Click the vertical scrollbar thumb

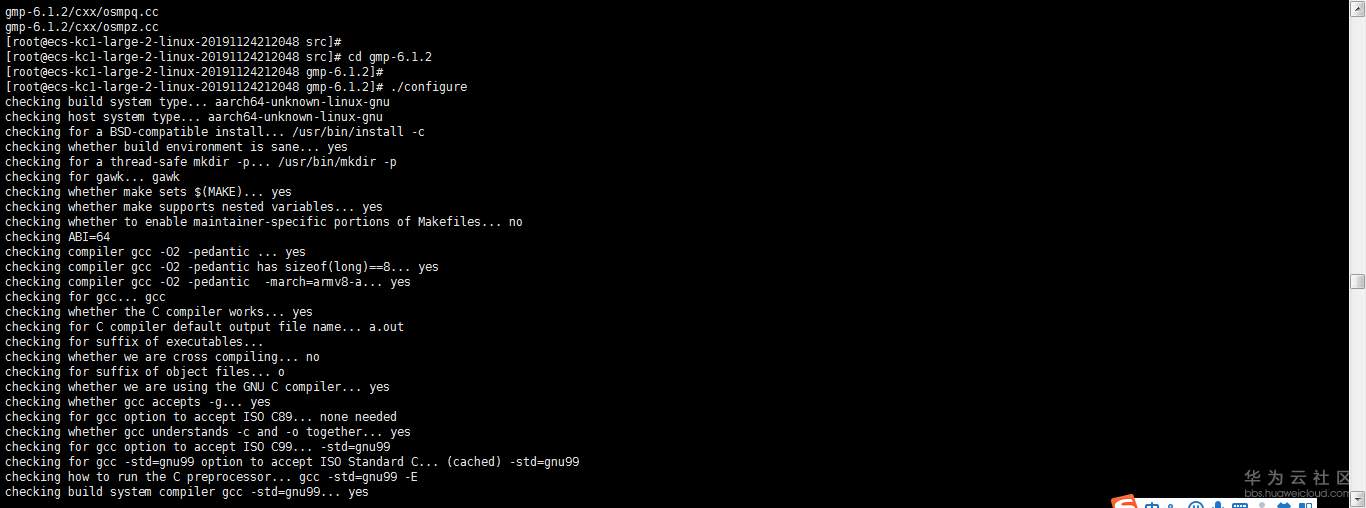pyautogui.click(x=1357, y=282)
